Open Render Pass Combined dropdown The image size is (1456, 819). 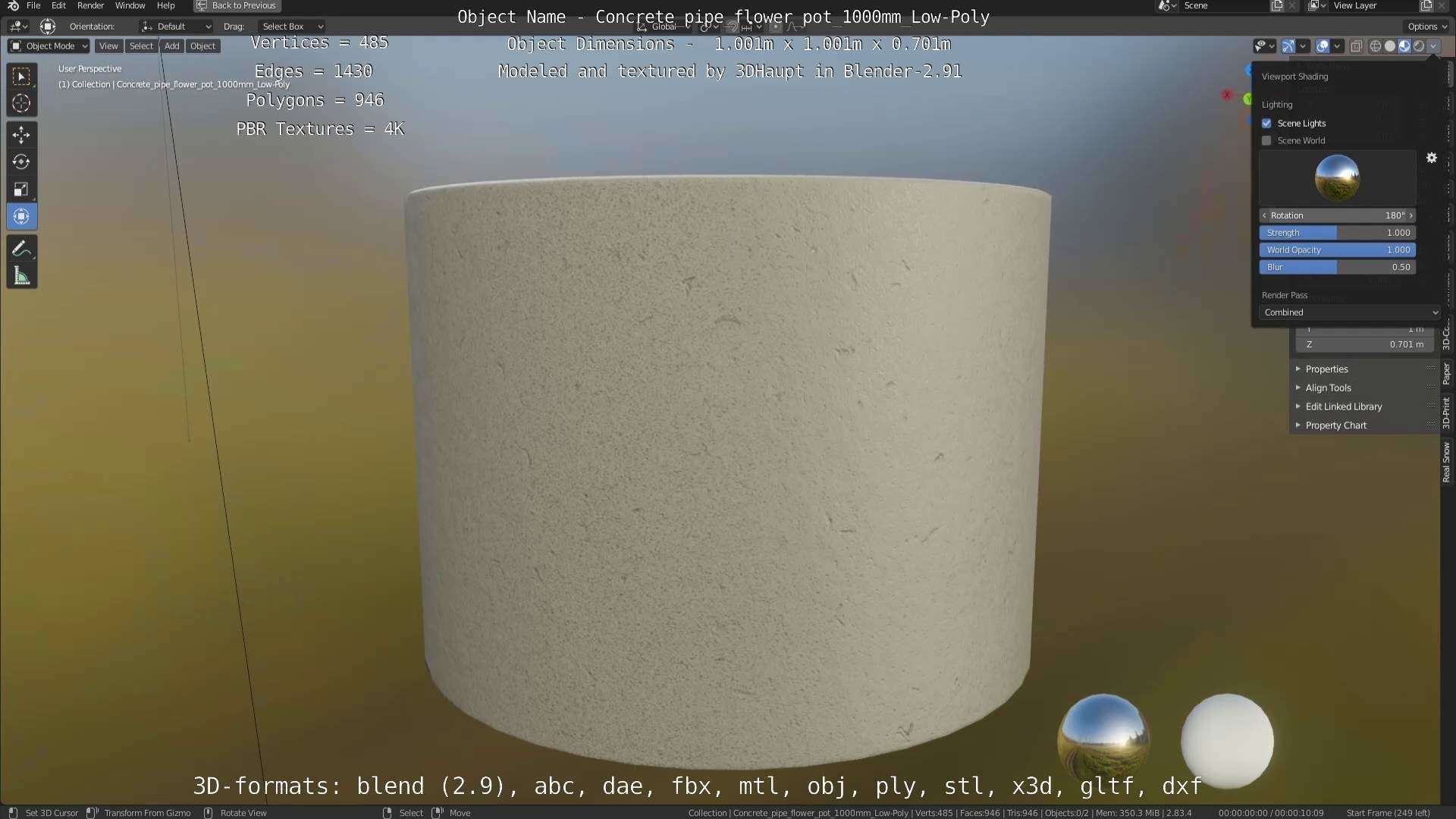pos(1349,312)
